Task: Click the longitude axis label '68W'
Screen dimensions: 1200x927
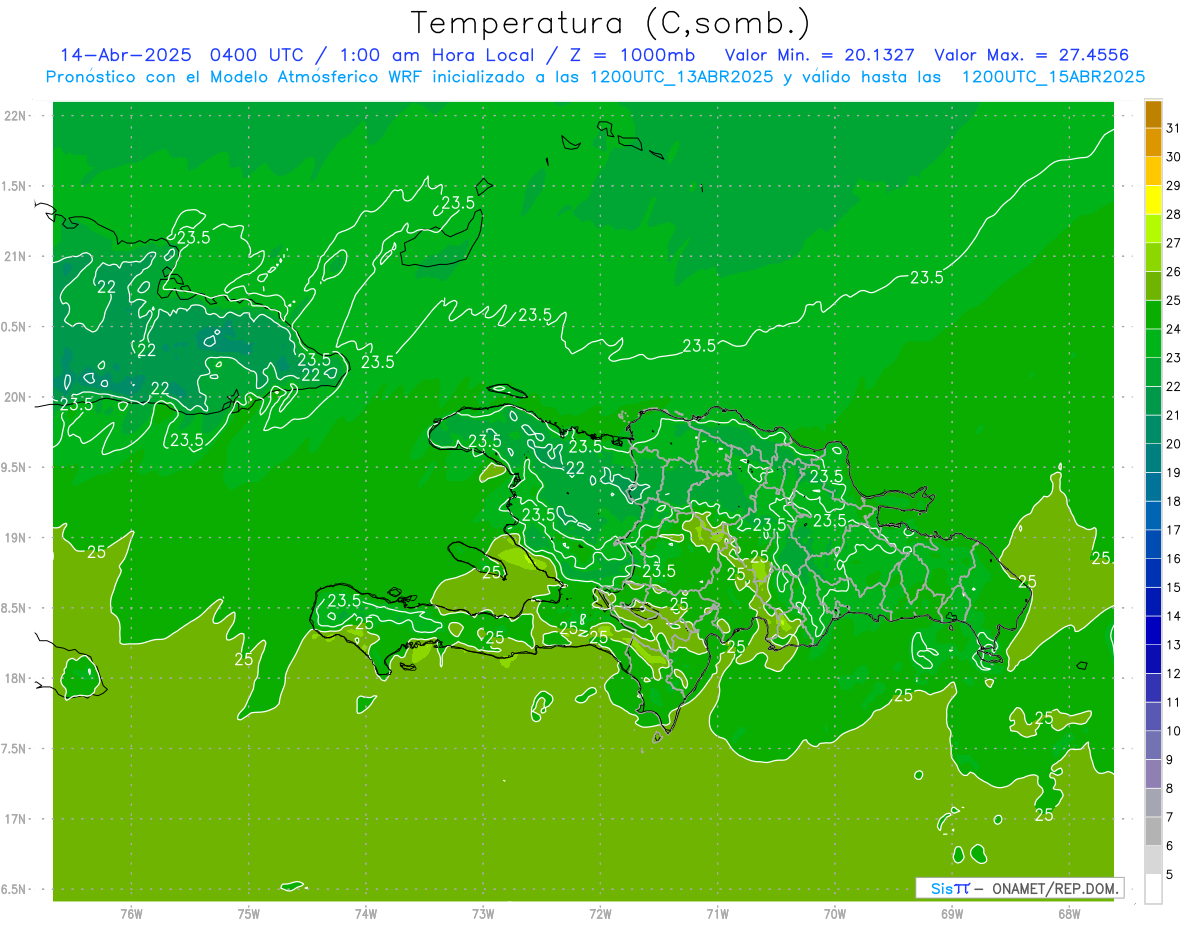Action: pos(1069,913)
